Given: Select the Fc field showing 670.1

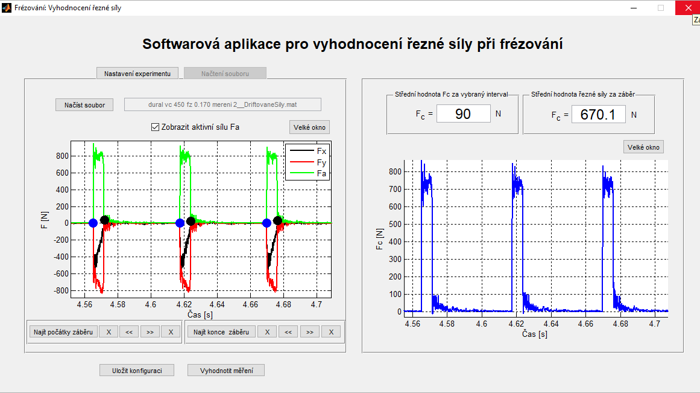Looking at the screenshot, I should [x=598, y=114].
